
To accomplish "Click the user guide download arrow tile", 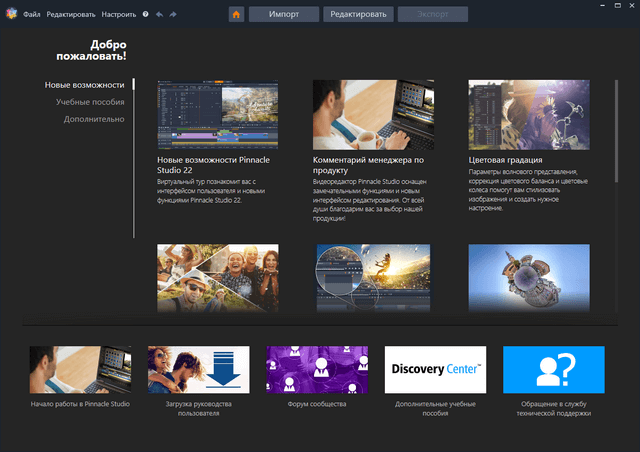I will (198, 370).
